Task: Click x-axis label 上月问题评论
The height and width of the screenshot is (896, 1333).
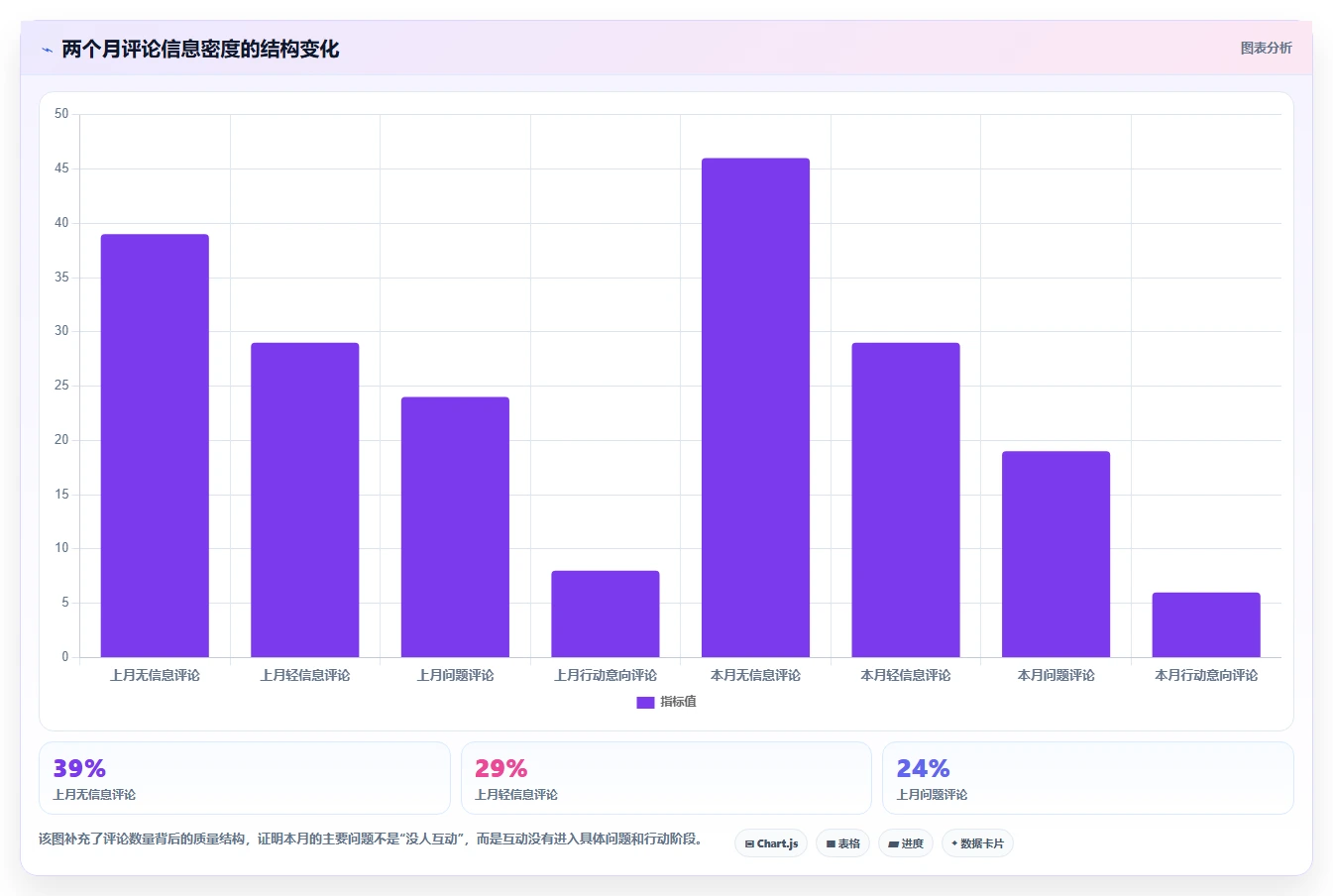Action: coord(455,675)
